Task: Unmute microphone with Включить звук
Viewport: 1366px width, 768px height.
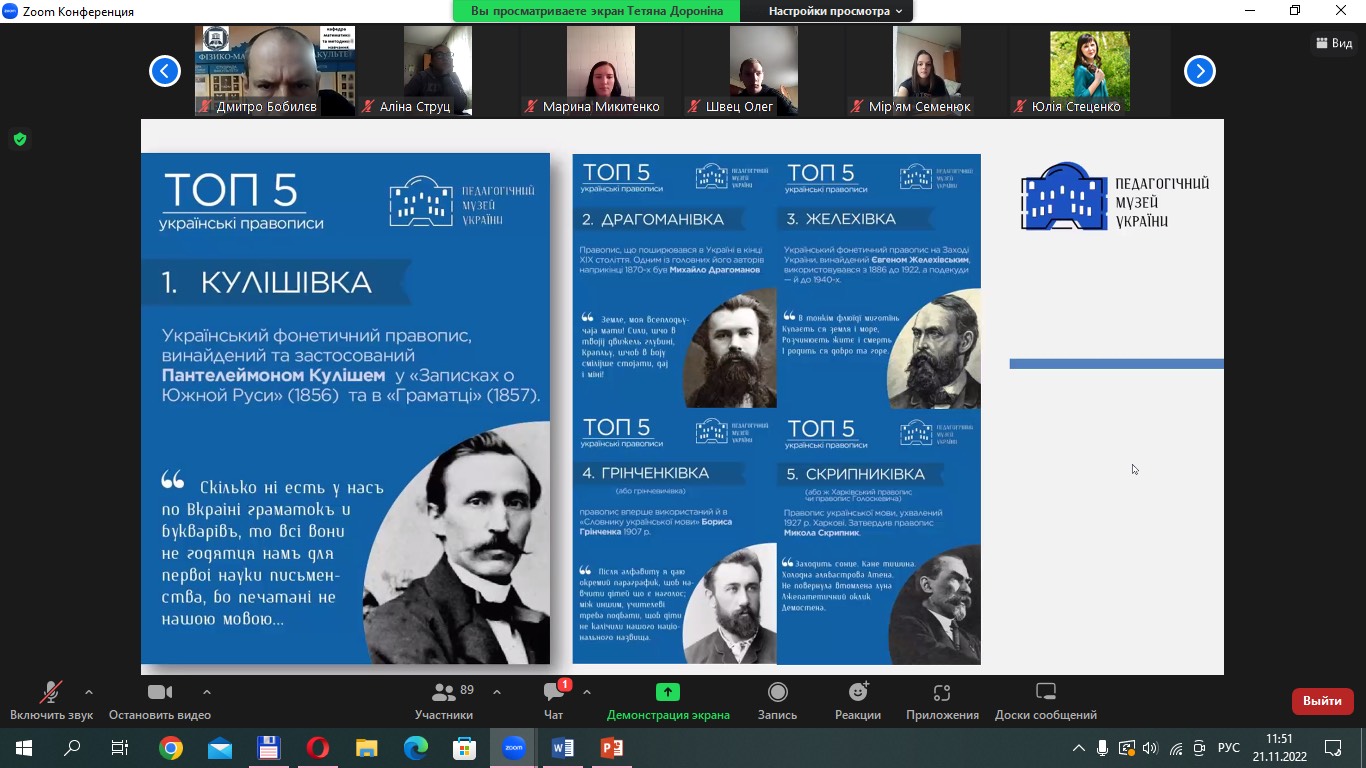Action: coord(51,701)
